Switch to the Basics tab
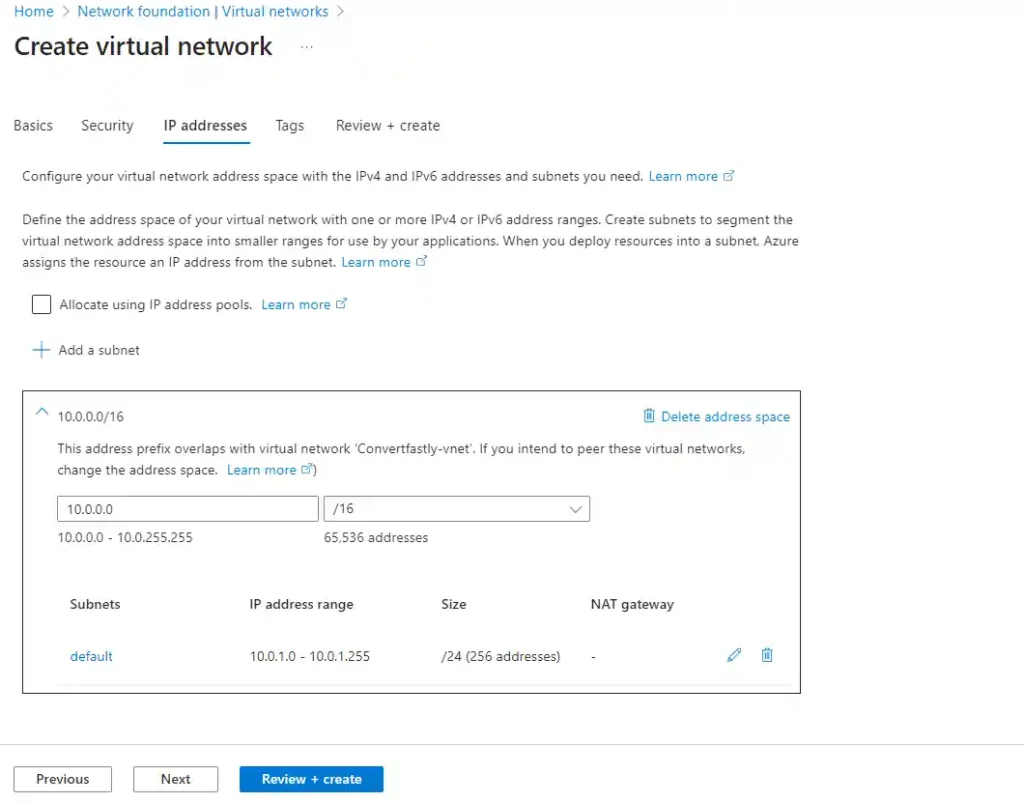Screen dimensions: 1024x803 (x=33, y=126)
